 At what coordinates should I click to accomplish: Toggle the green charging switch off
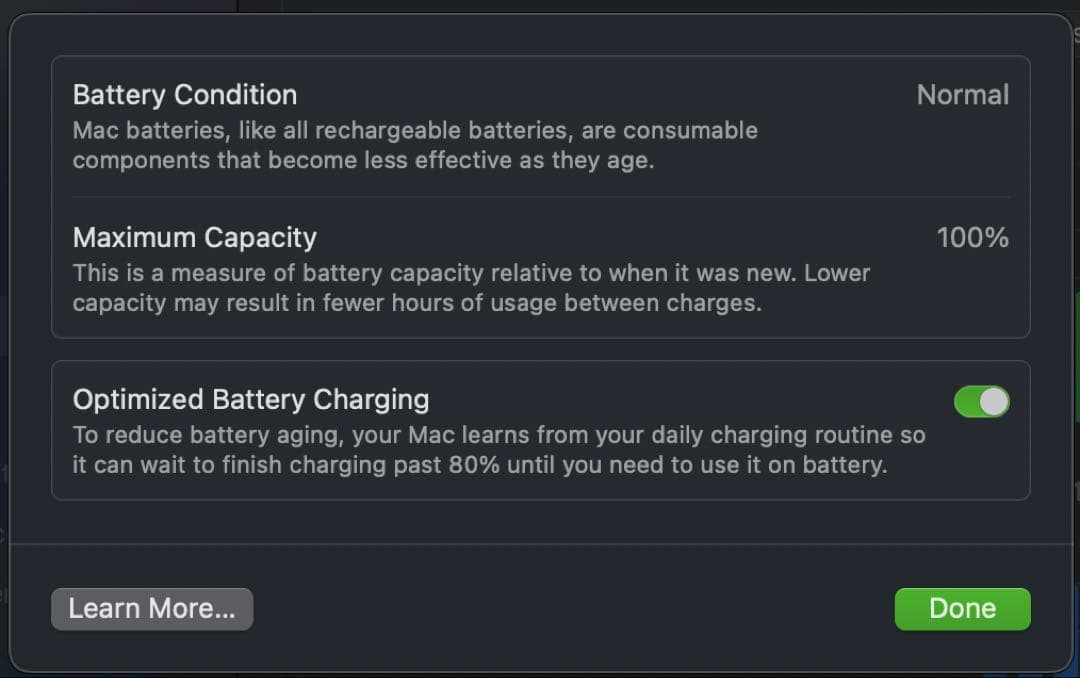click(981, 399)
